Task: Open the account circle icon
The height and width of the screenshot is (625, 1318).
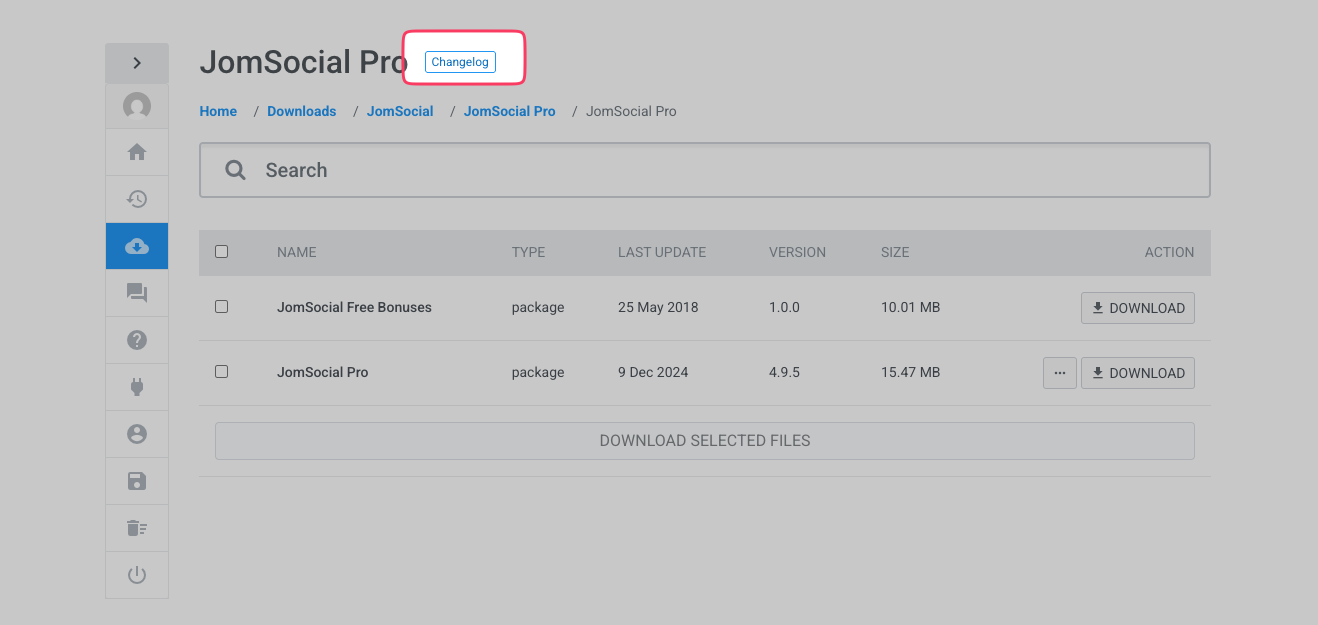Action: (x=137, y=434)
